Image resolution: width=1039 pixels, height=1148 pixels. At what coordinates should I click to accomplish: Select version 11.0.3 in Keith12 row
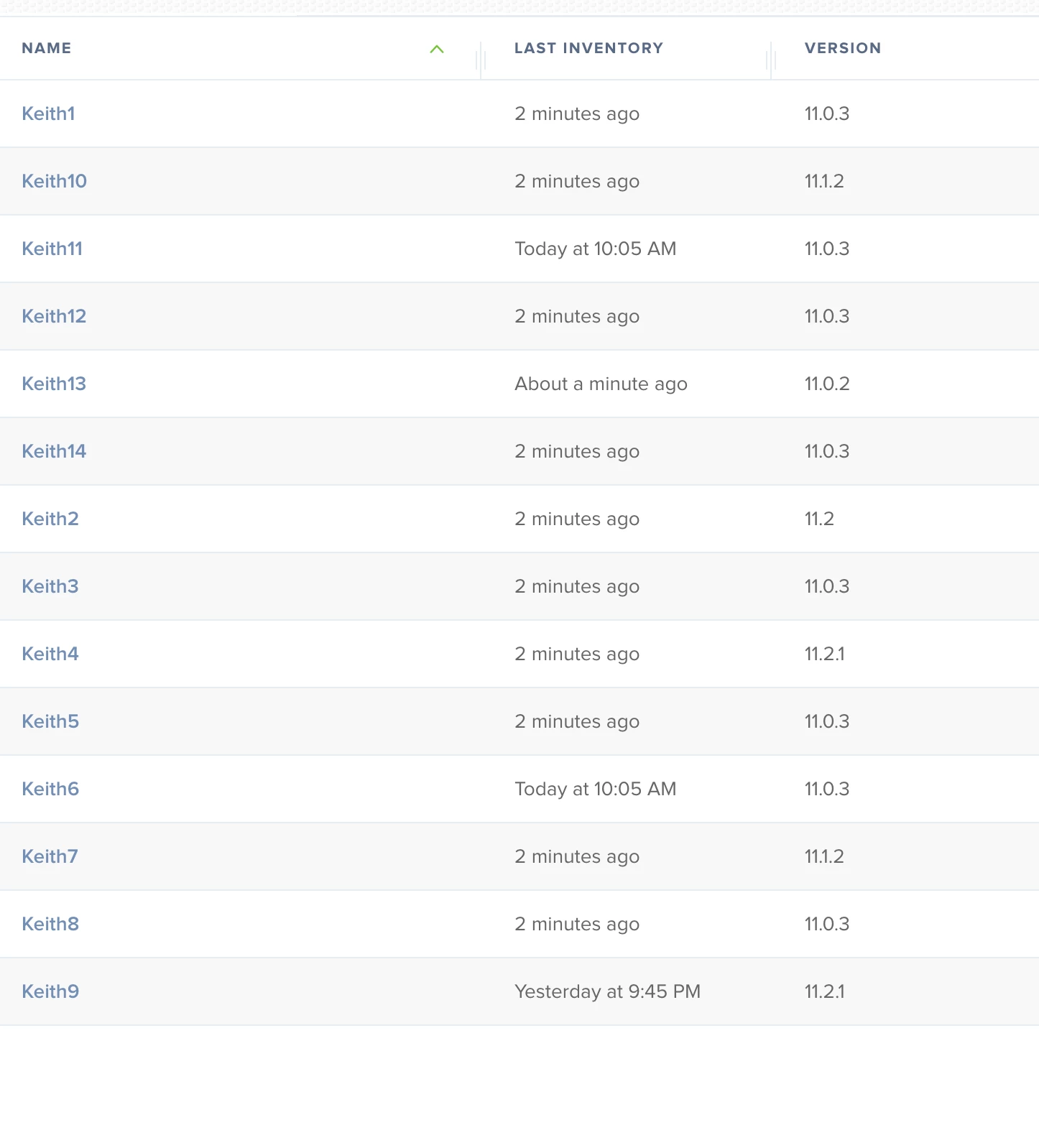[x=827, y=316]
